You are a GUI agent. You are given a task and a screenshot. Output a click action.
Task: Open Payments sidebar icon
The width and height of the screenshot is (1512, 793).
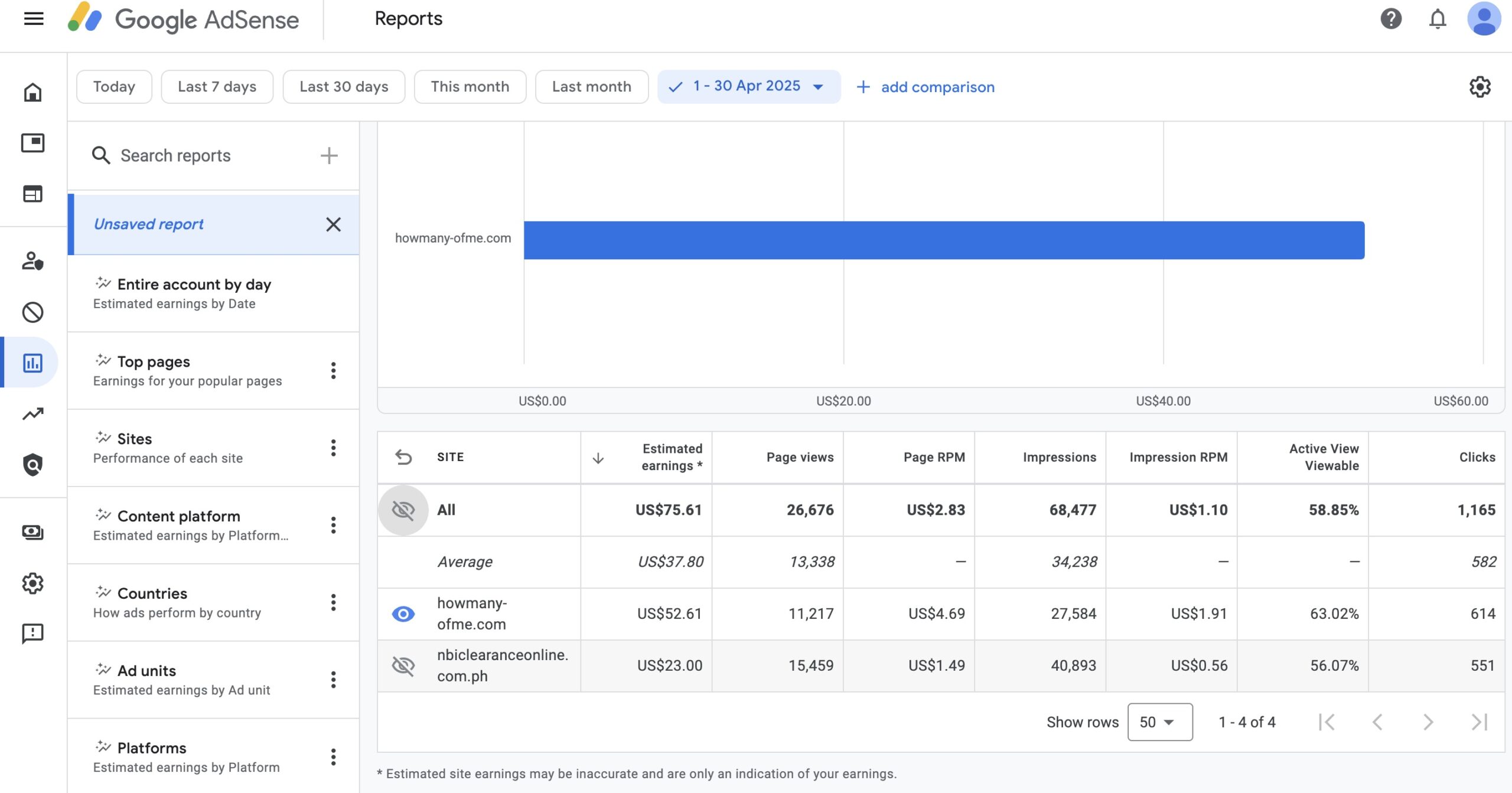click(x=32, y=533)
